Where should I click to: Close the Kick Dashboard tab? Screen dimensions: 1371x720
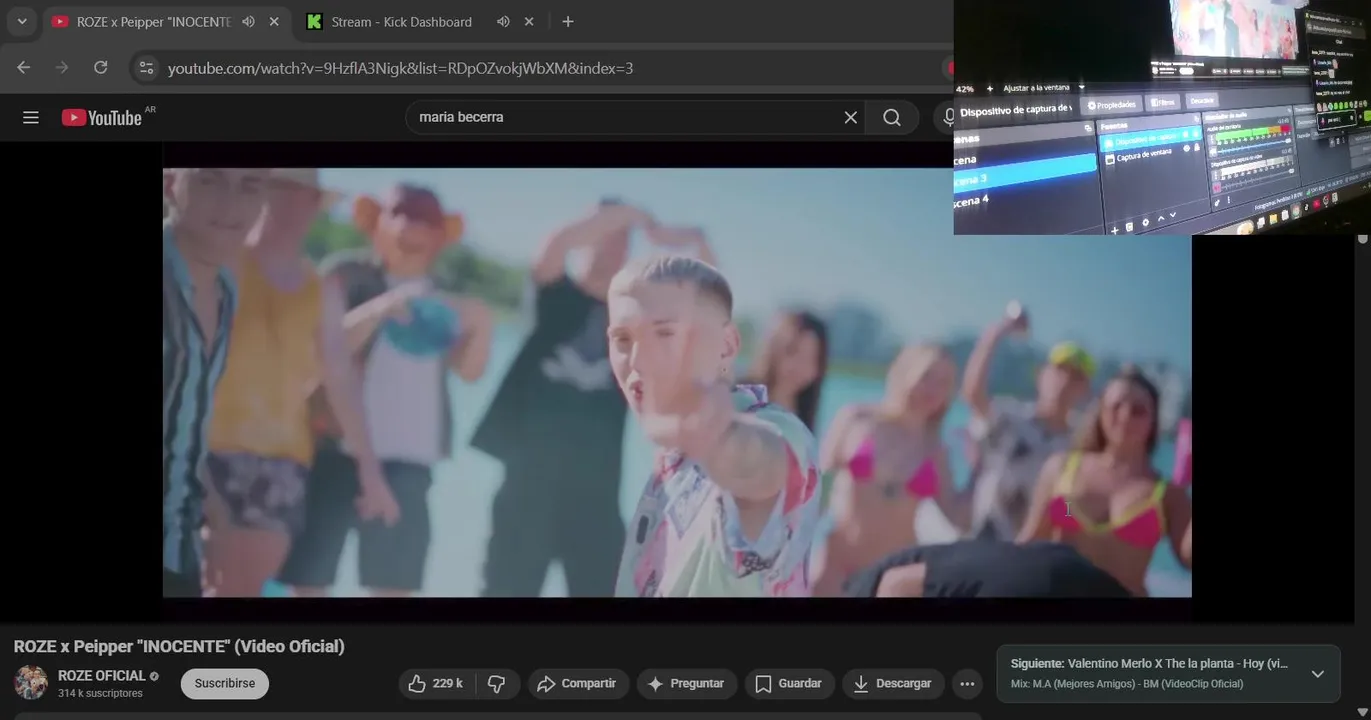pyautogui.click(x=529, y=22)
